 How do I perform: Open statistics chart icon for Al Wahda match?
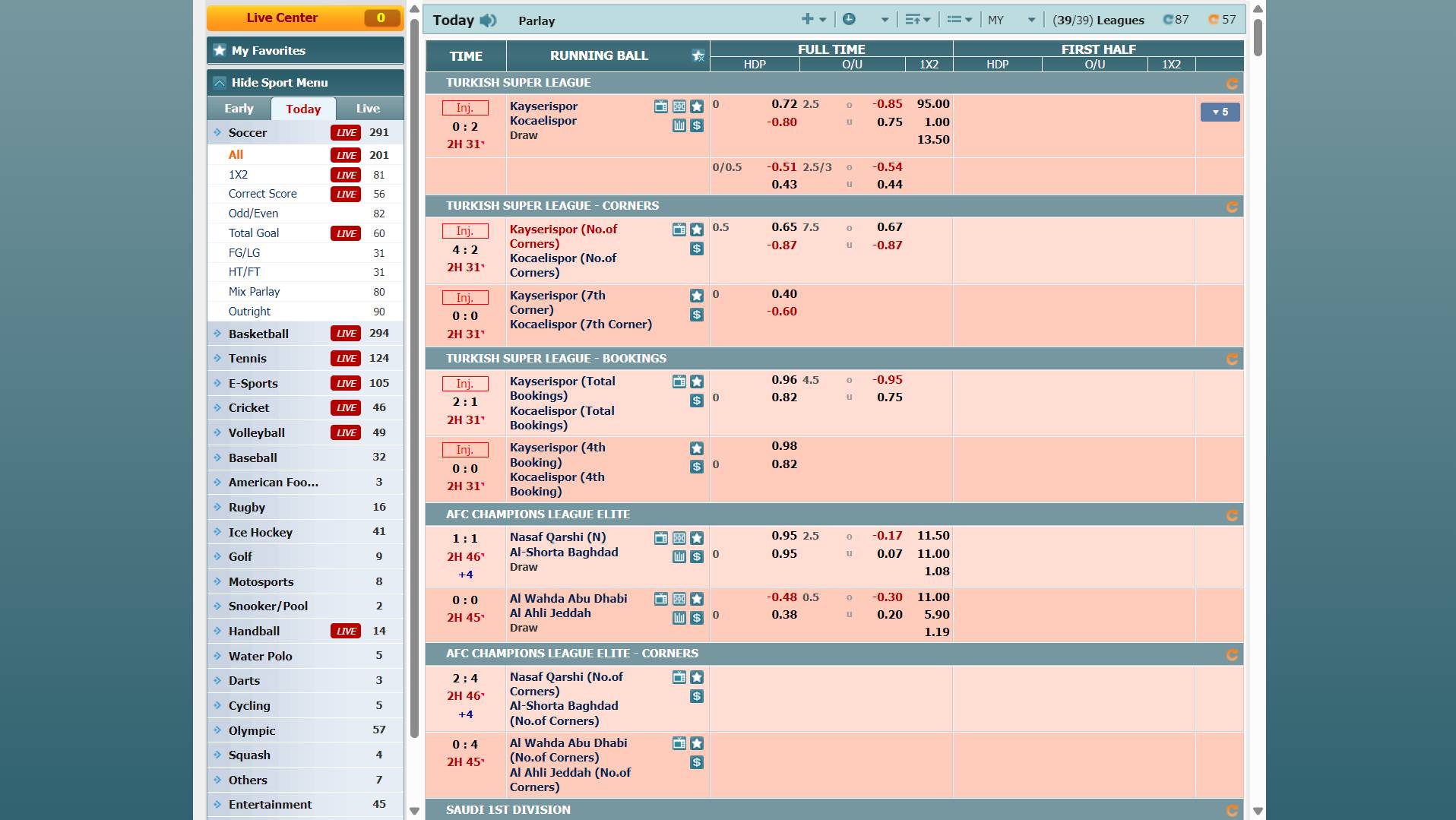(x=679, y=618)
